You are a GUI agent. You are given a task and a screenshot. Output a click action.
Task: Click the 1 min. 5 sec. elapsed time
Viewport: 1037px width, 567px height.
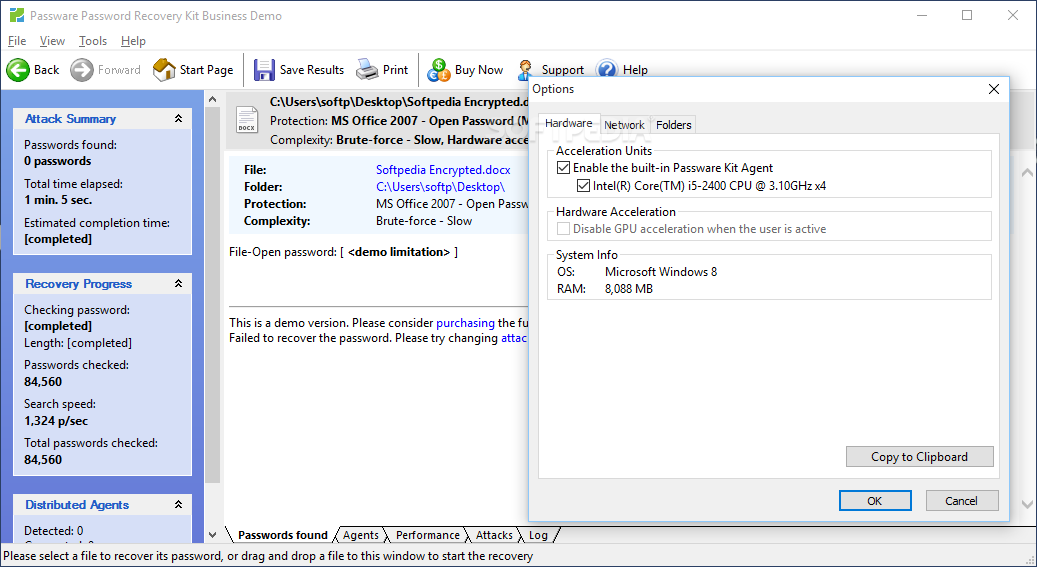pyautogui.click(x=58, y=200)
